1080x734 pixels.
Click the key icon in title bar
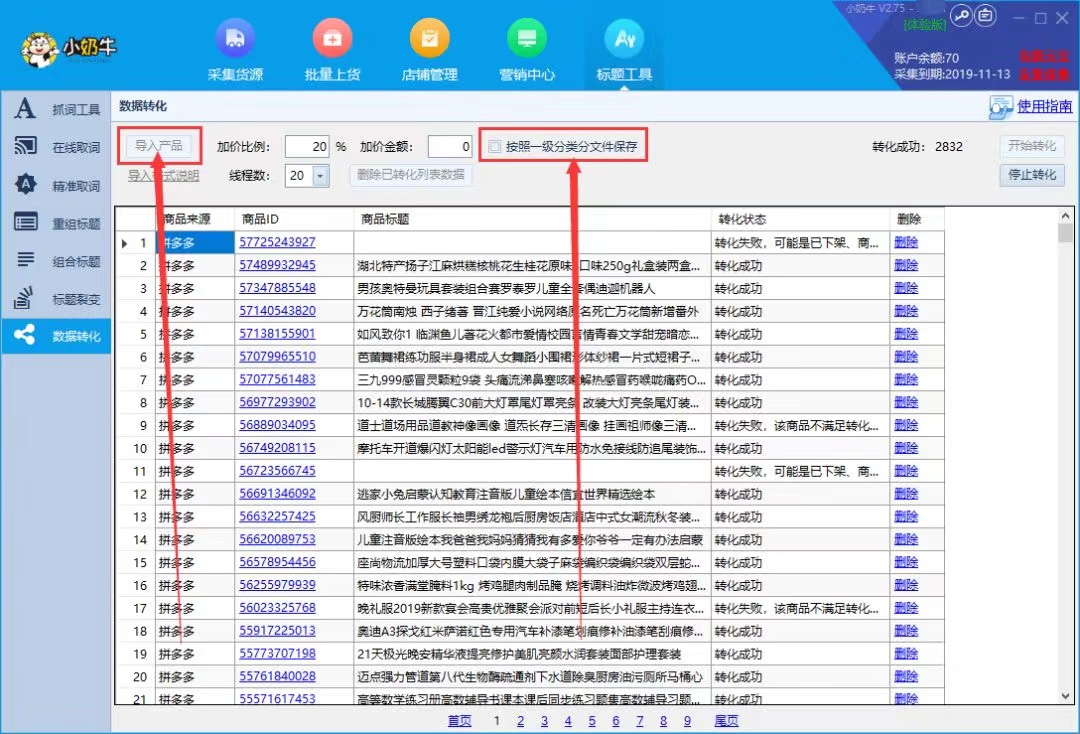pyautogui.click(x=962, y=15)
